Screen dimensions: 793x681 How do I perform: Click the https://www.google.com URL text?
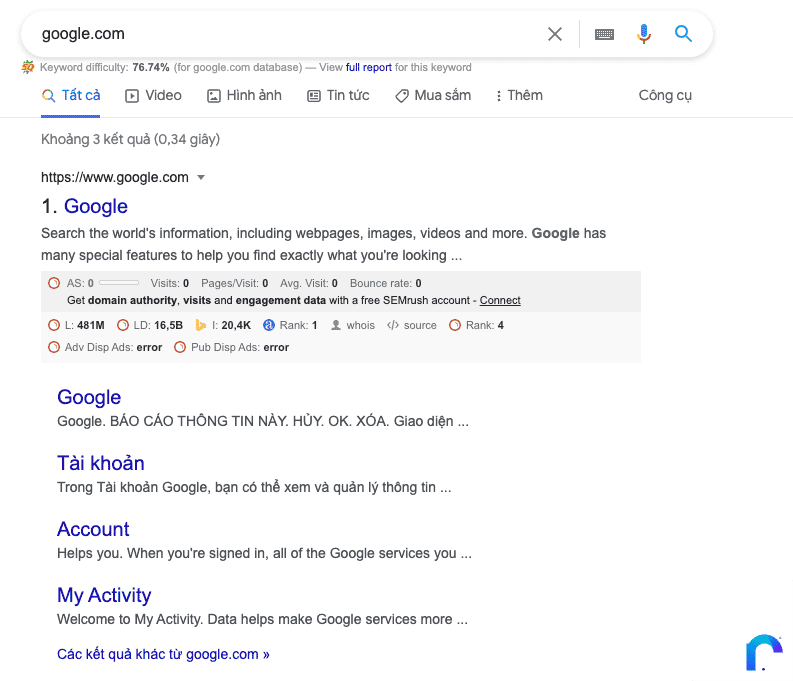point(115,177)
